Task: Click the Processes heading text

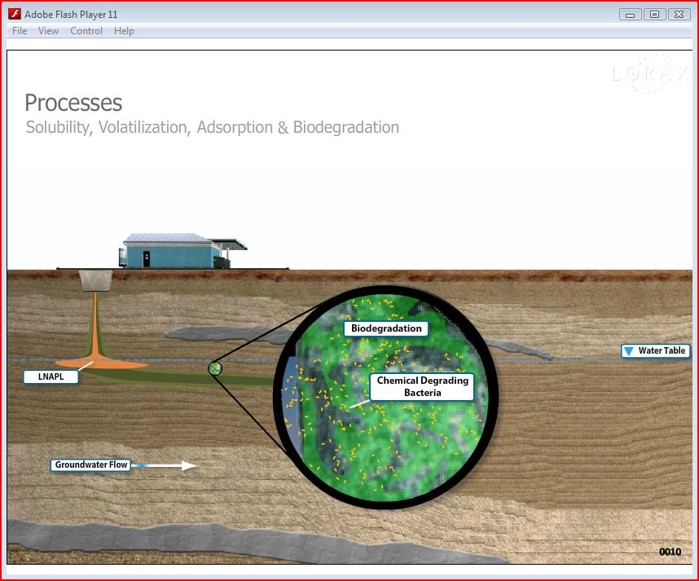Action: [73, 103]
